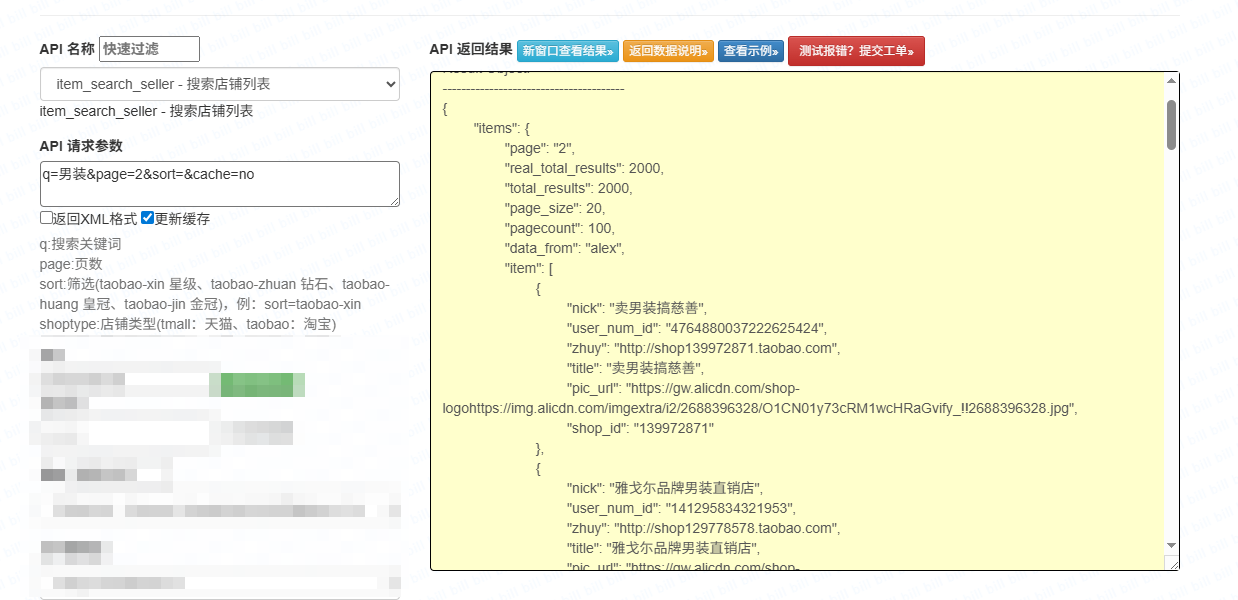The height and width of the screenshot is (600, 1238).
Task: Click the API 请求参数 textarea
Action: click(220, 184)
